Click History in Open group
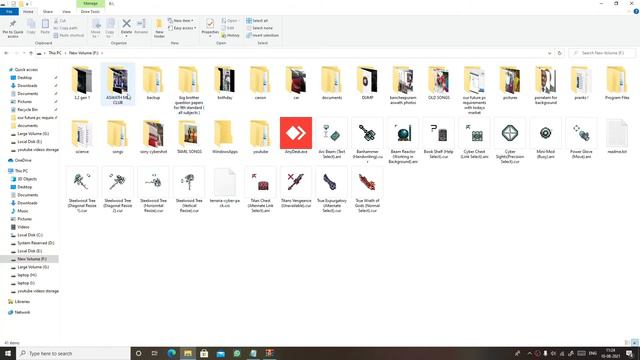Image resolution: width=640 pixels, height=360 pixels. coord(231,36)
